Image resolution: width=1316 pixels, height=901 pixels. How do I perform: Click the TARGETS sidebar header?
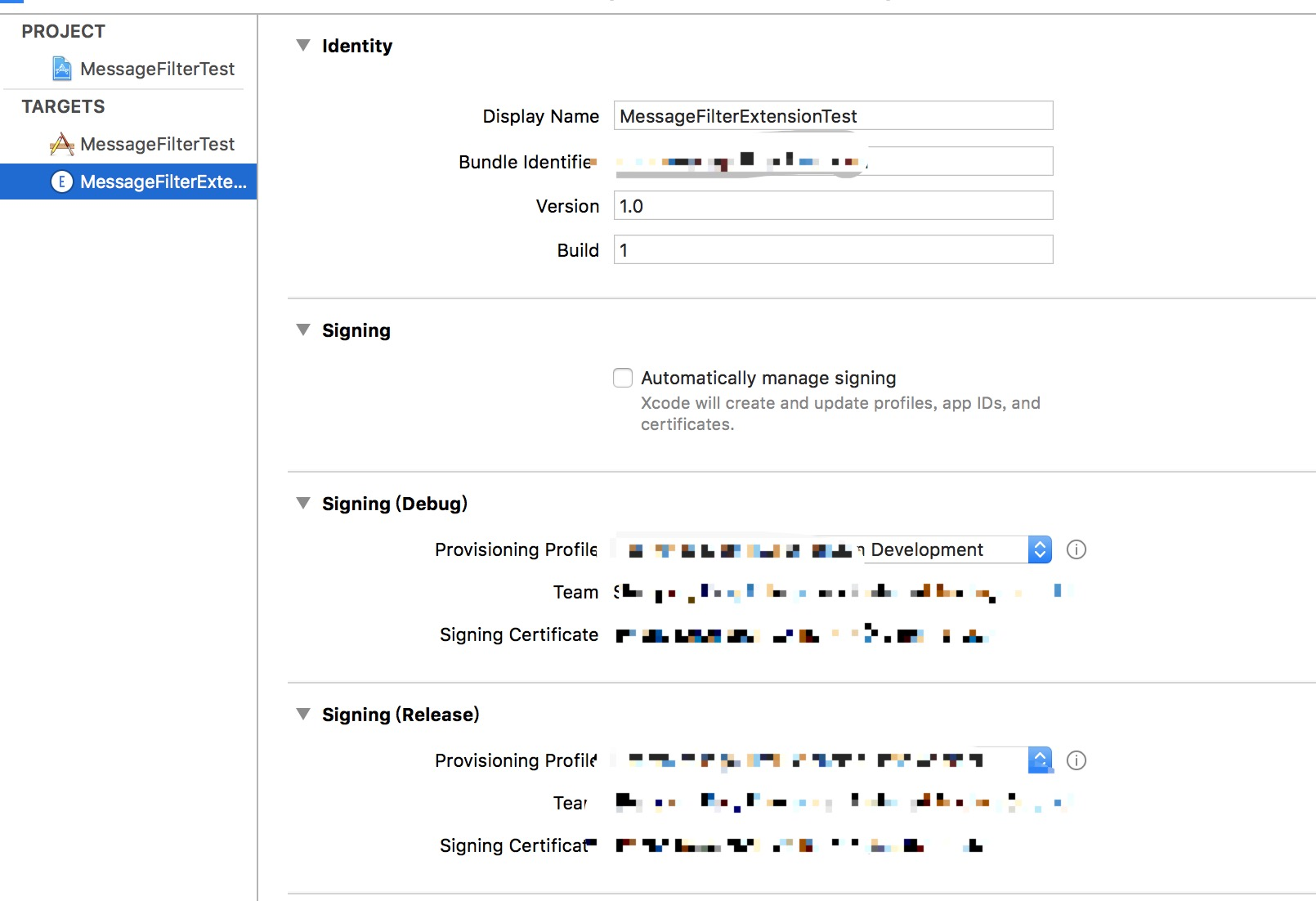pyautogui.click(x=64, y=106)
